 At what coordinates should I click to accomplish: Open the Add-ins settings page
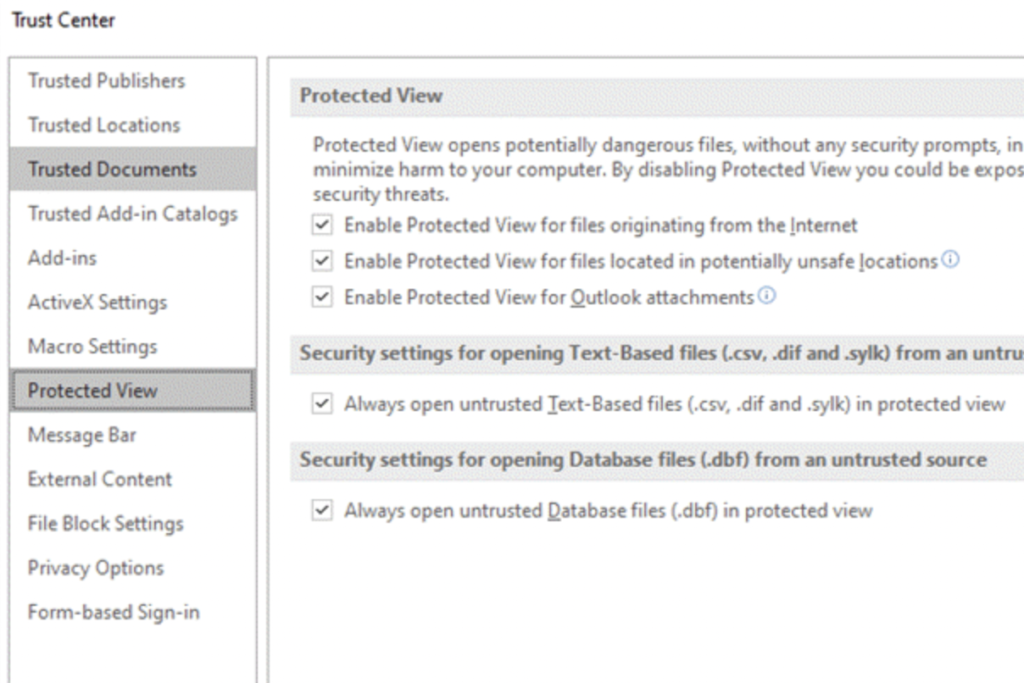tap(62, 258)
